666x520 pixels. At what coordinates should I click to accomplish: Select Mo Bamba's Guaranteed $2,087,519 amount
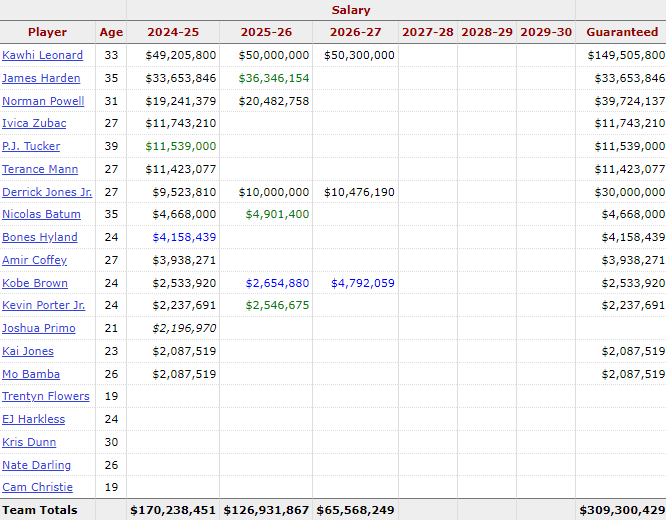click(633, 374)
